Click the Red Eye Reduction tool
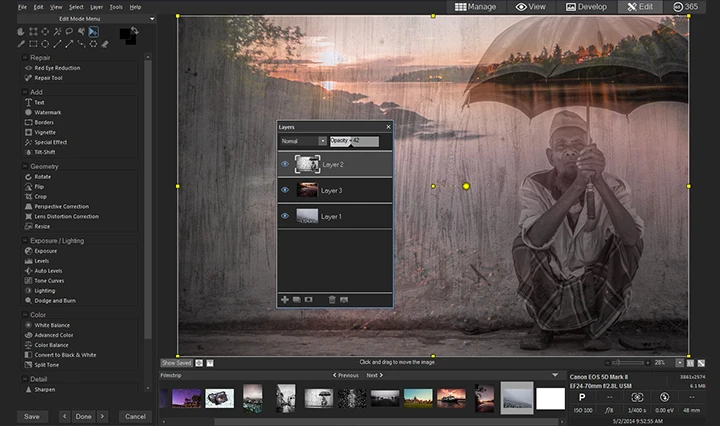720x426 pixels. (58, 68)
